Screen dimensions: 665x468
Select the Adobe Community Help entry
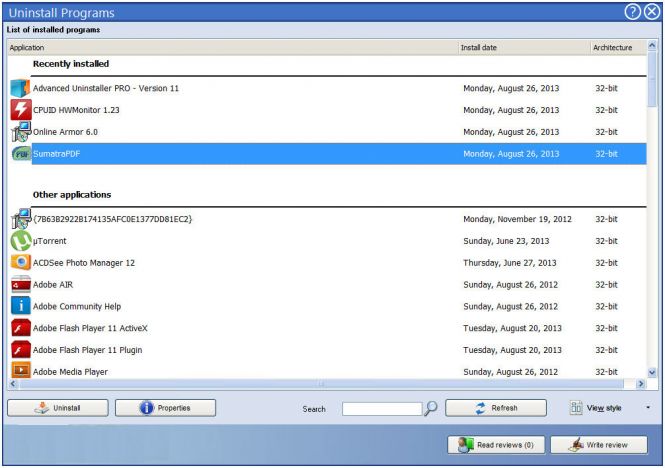pos(77,306)
